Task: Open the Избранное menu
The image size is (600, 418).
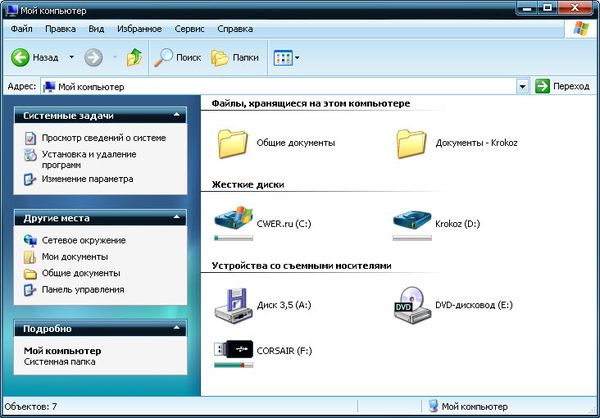Action: click(x=140, y=29)
